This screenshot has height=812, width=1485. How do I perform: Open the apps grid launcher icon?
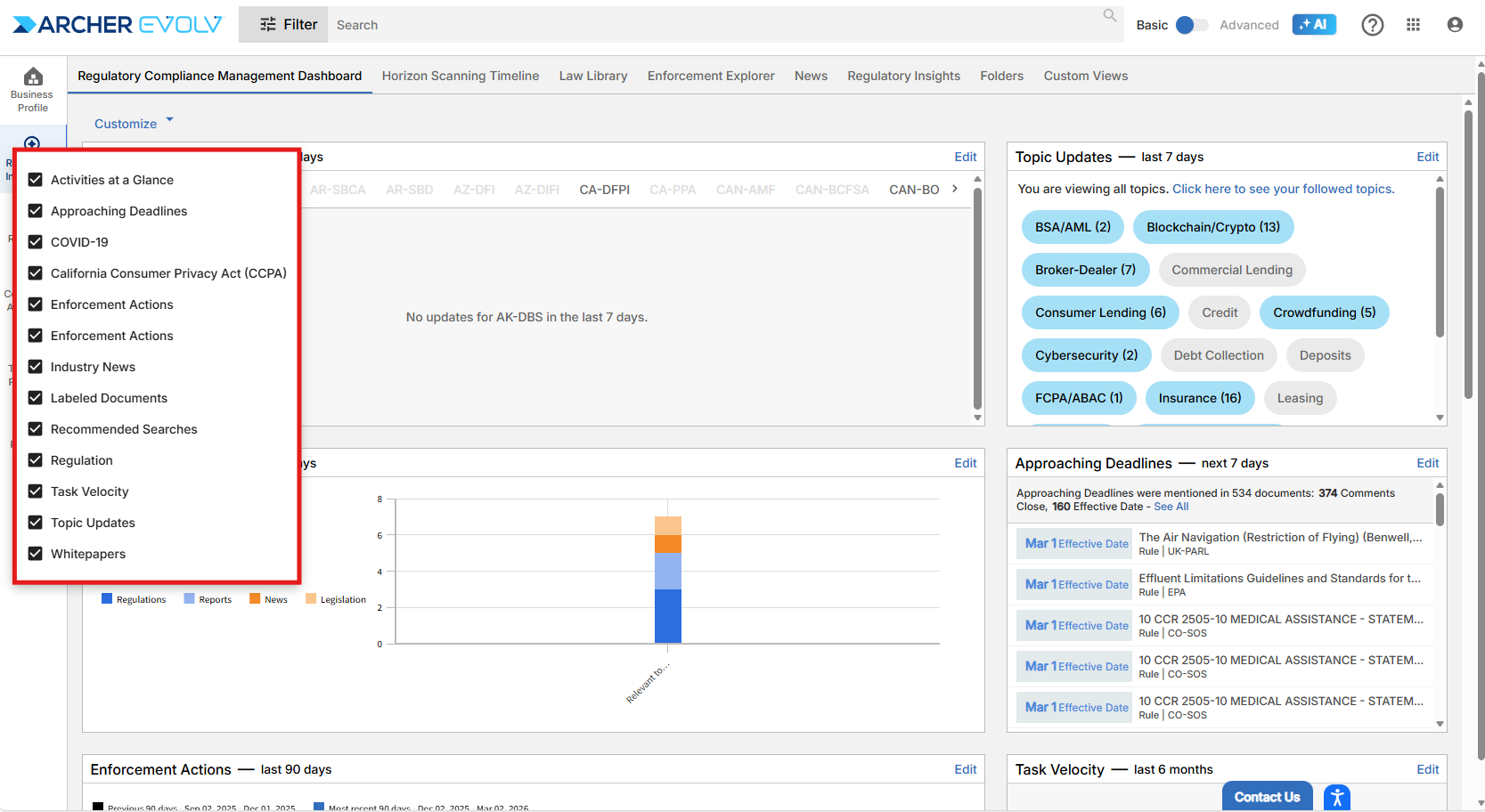click(x=1413, y=25)
